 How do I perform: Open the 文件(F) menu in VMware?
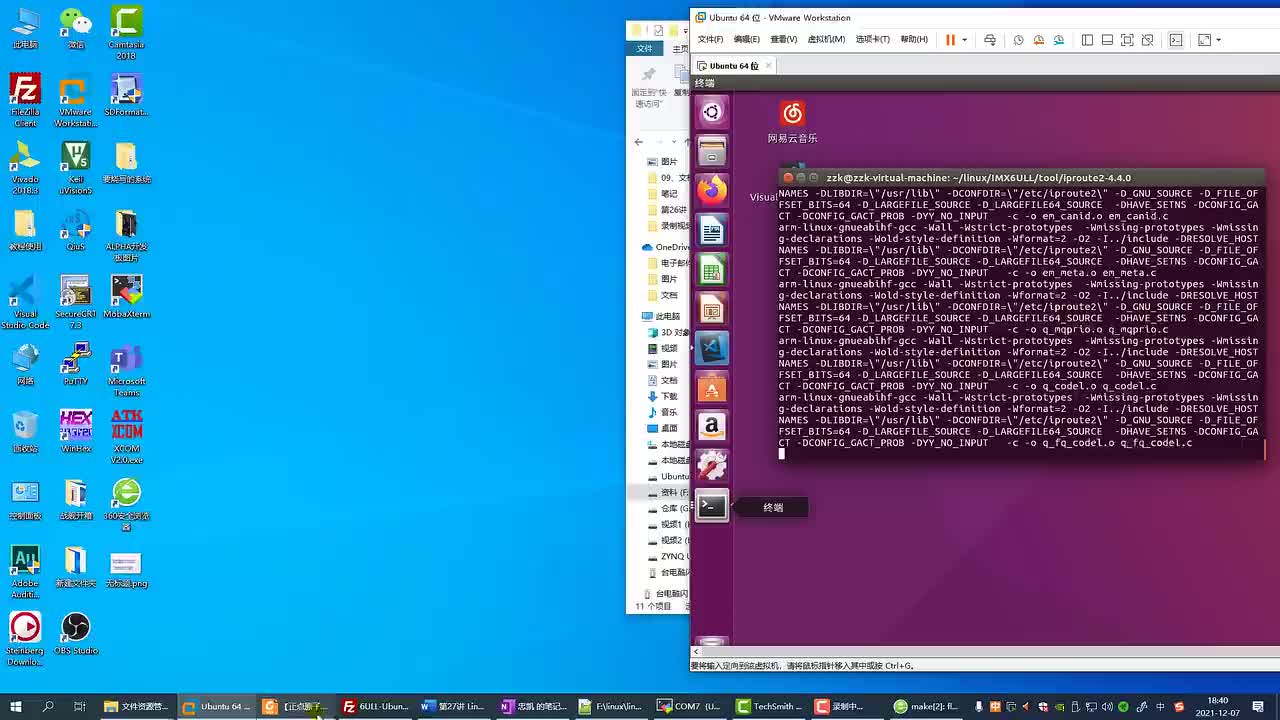[x=710, y=40]
